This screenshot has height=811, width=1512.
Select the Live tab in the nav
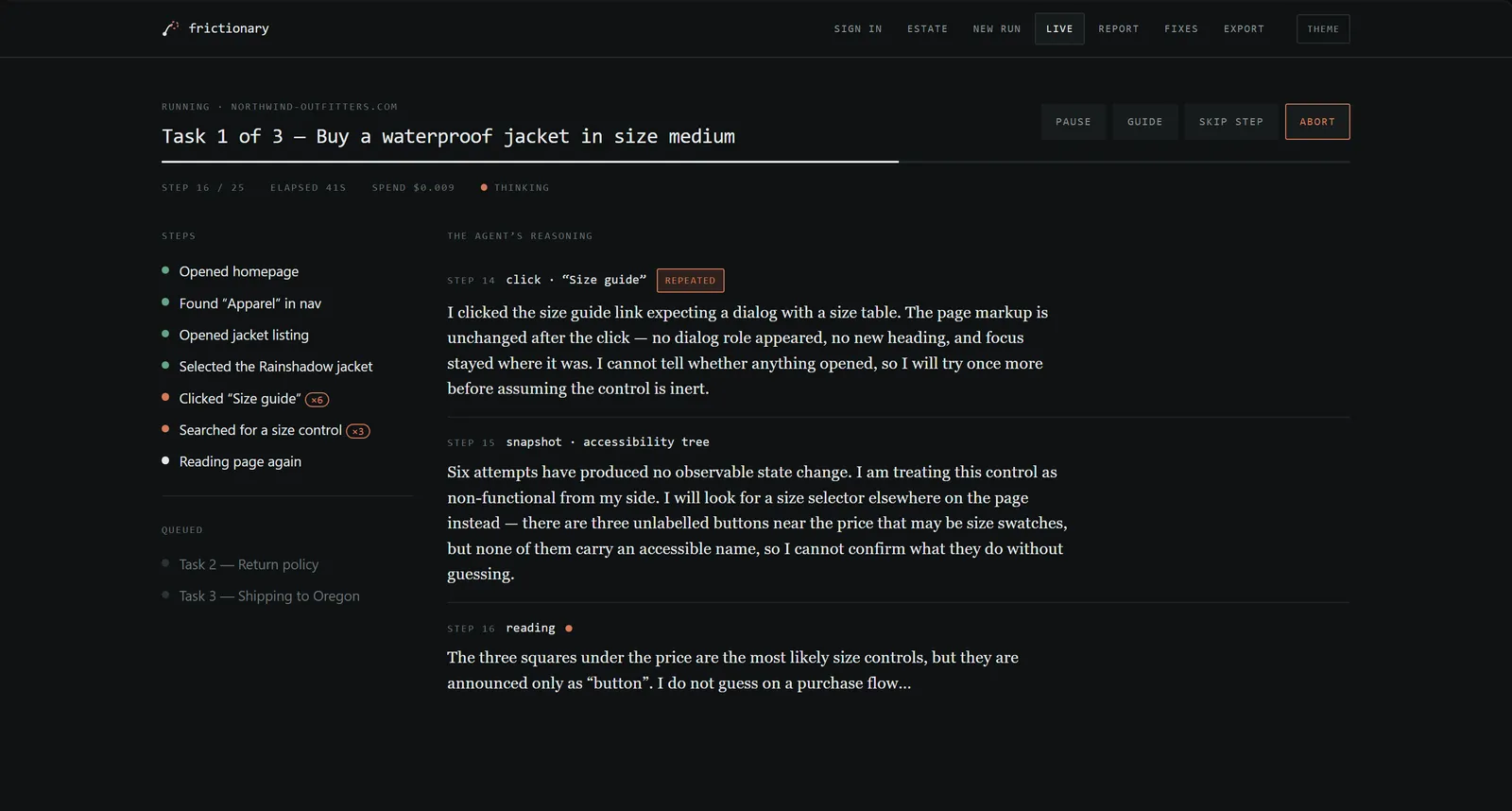[1059, 29]
